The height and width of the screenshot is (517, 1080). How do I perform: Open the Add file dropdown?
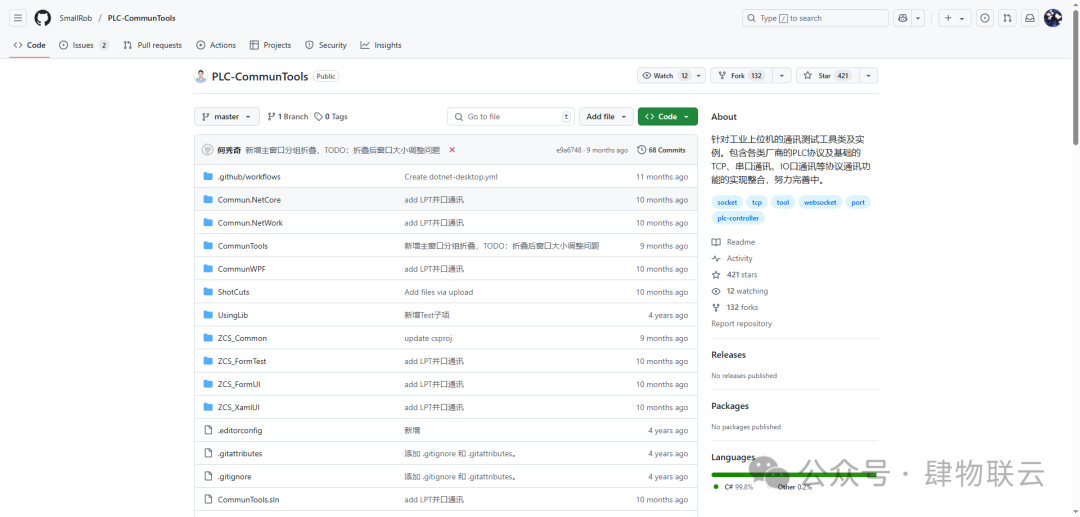coord(606,117)
